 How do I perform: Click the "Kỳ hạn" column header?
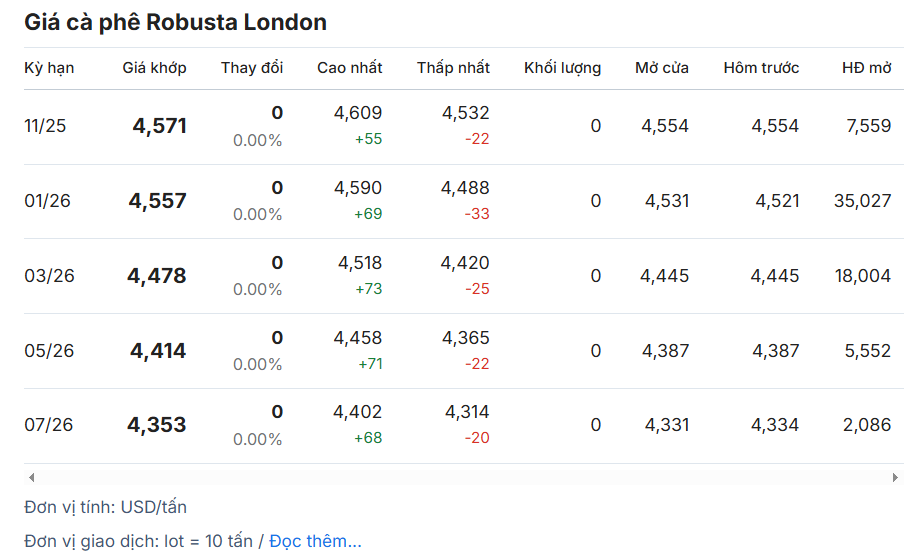coord(49,68)
